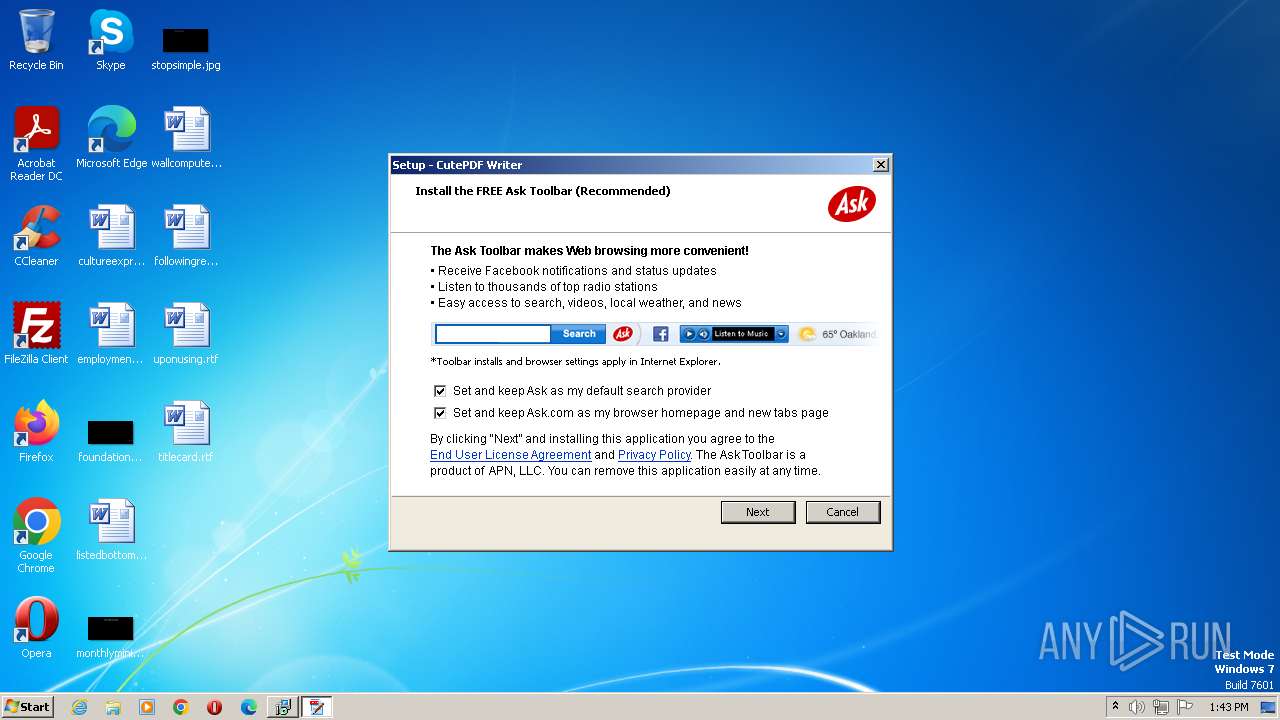Uncheck Ask as default search provider
Screen dimensions: 1280x720
pyautogui.click(x=440, y=391)
